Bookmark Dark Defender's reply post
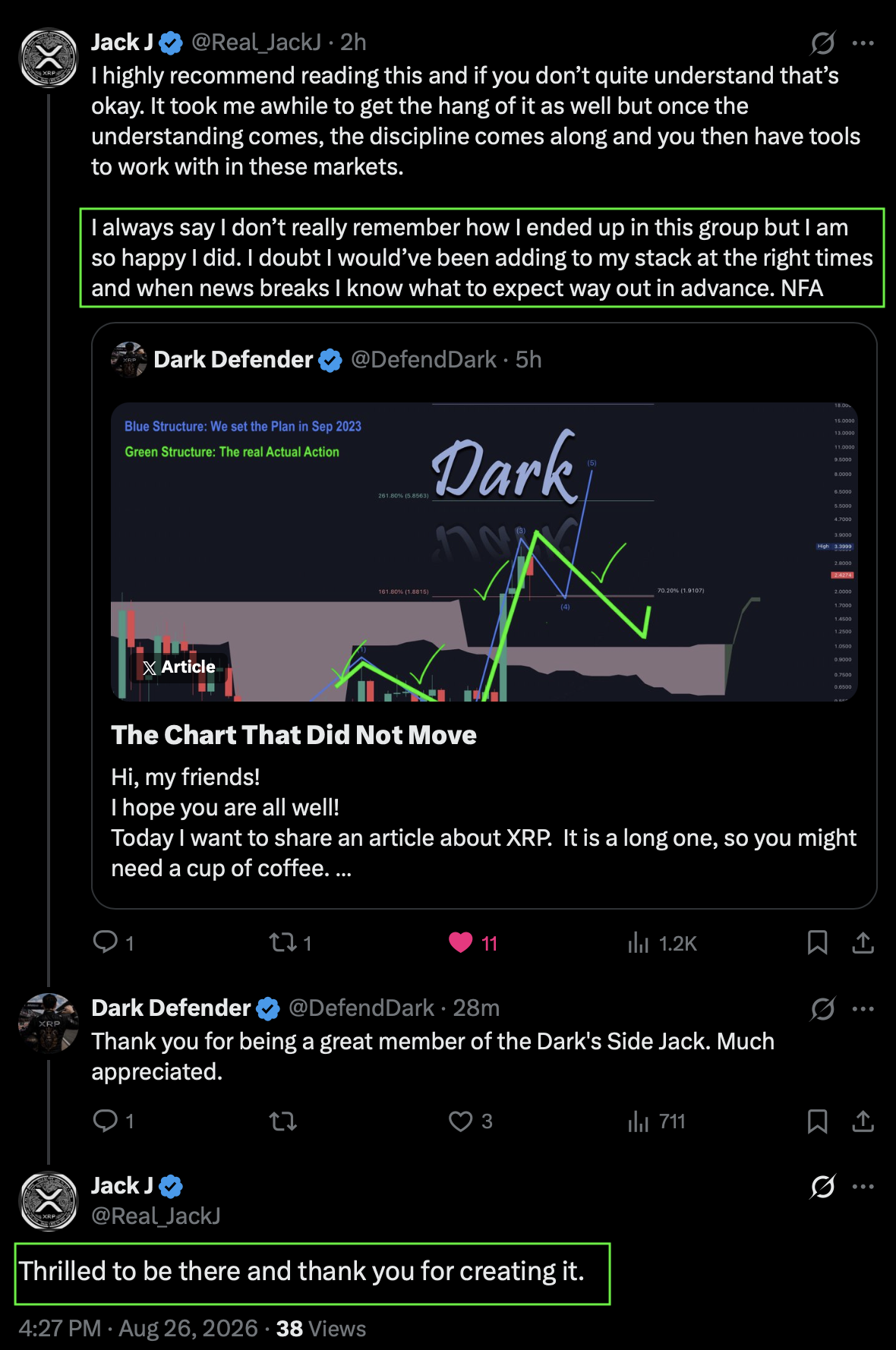896x1350 pixels. (x=817, y=1121)
